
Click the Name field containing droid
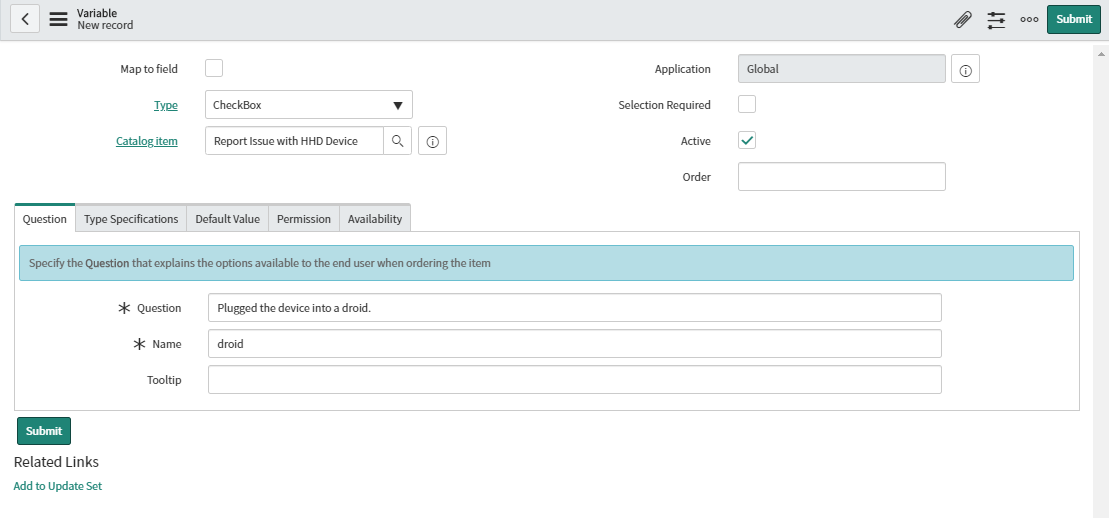(574, 344)
